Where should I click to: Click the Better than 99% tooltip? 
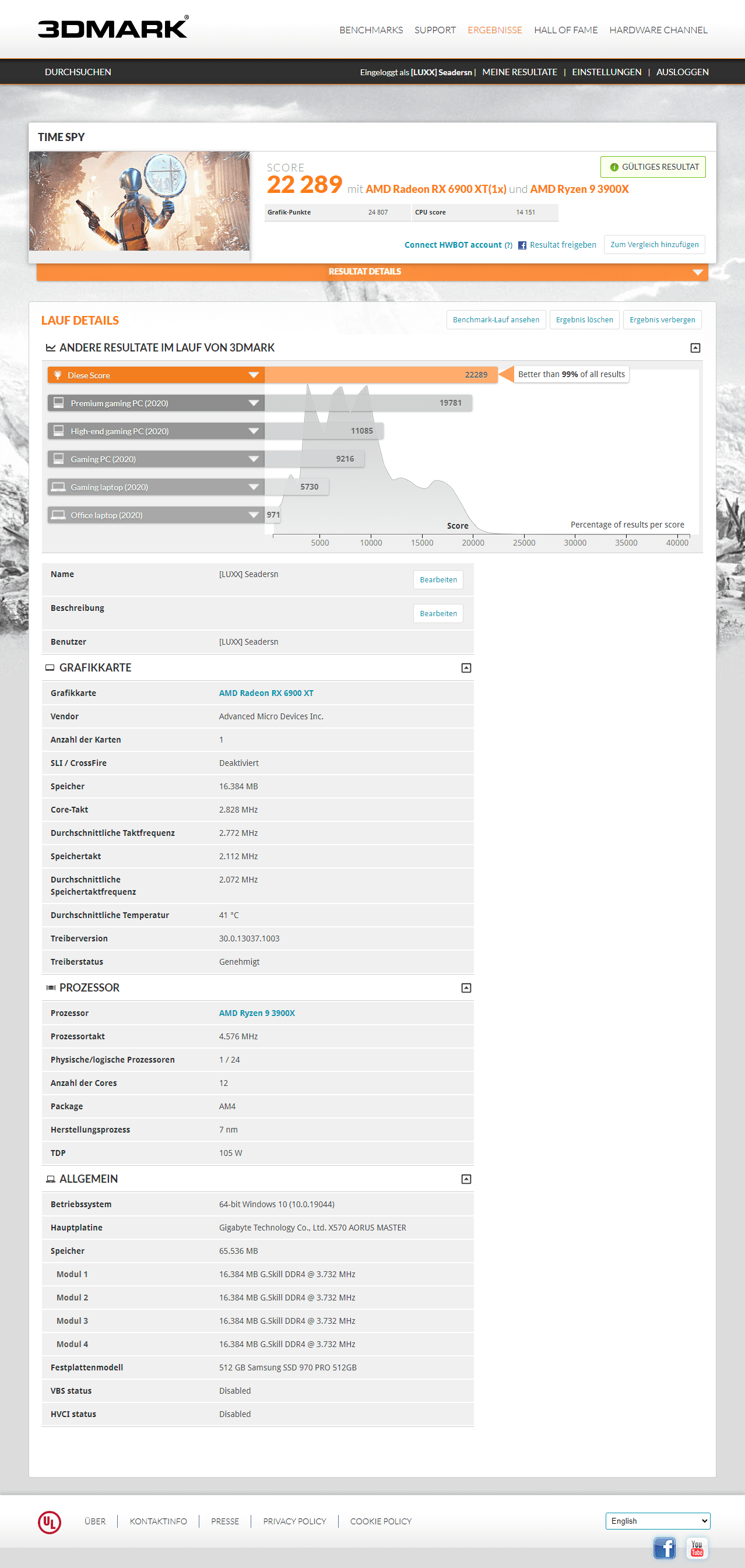571,374
